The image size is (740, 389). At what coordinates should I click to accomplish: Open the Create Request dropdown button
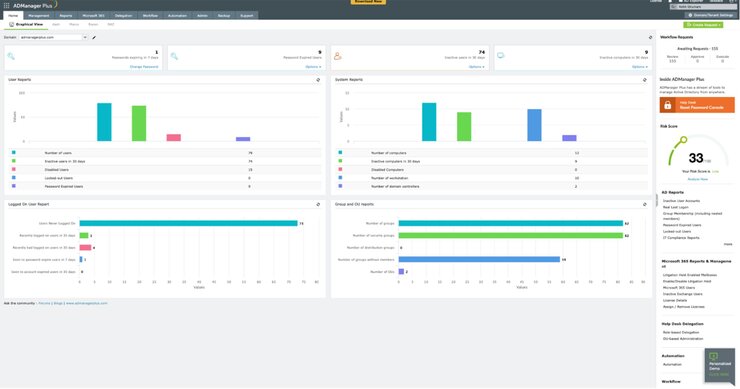[703, 25]
